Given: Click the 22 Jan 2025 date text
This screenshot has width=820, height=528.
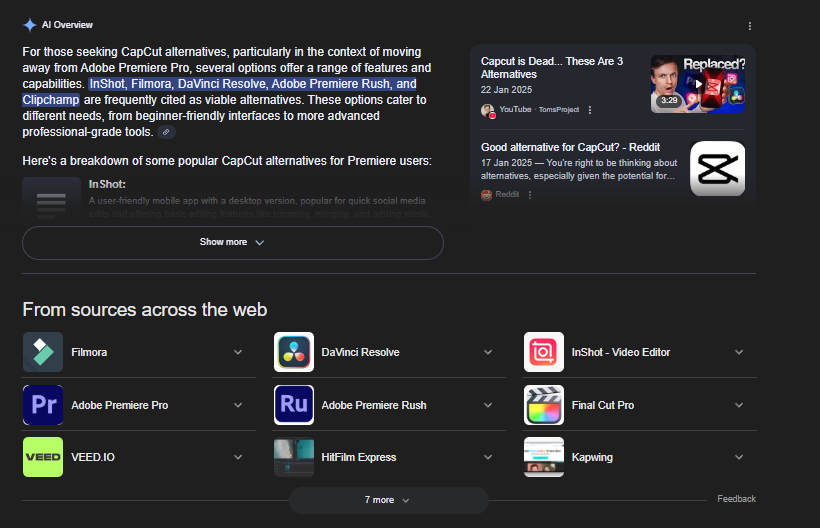Looking at the screenshot, I should point(506,89).
